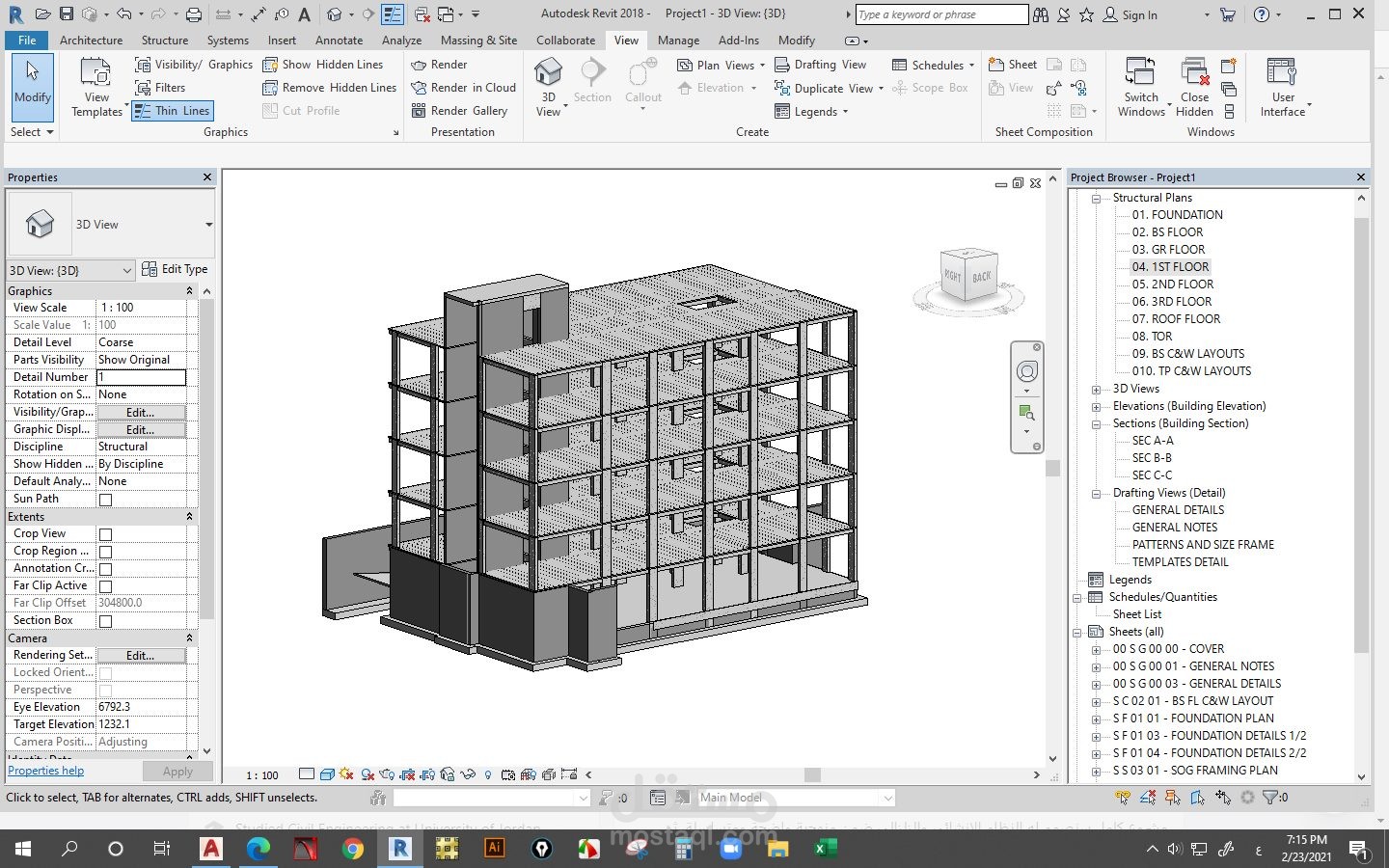Switch to the Annotate ribbon tab
Image resolution: width=1389 pixels, height=868 pixels.
pos(339,41)
